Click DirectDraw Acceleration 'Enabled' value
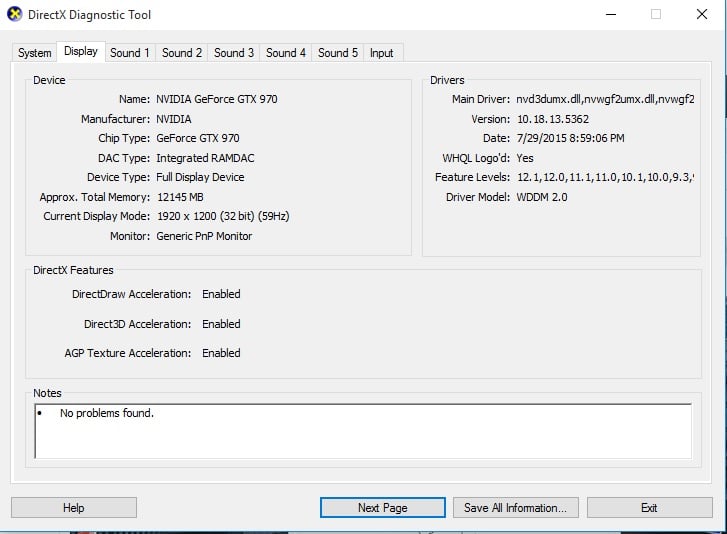The image size is (727, 534). coord(221,294)
